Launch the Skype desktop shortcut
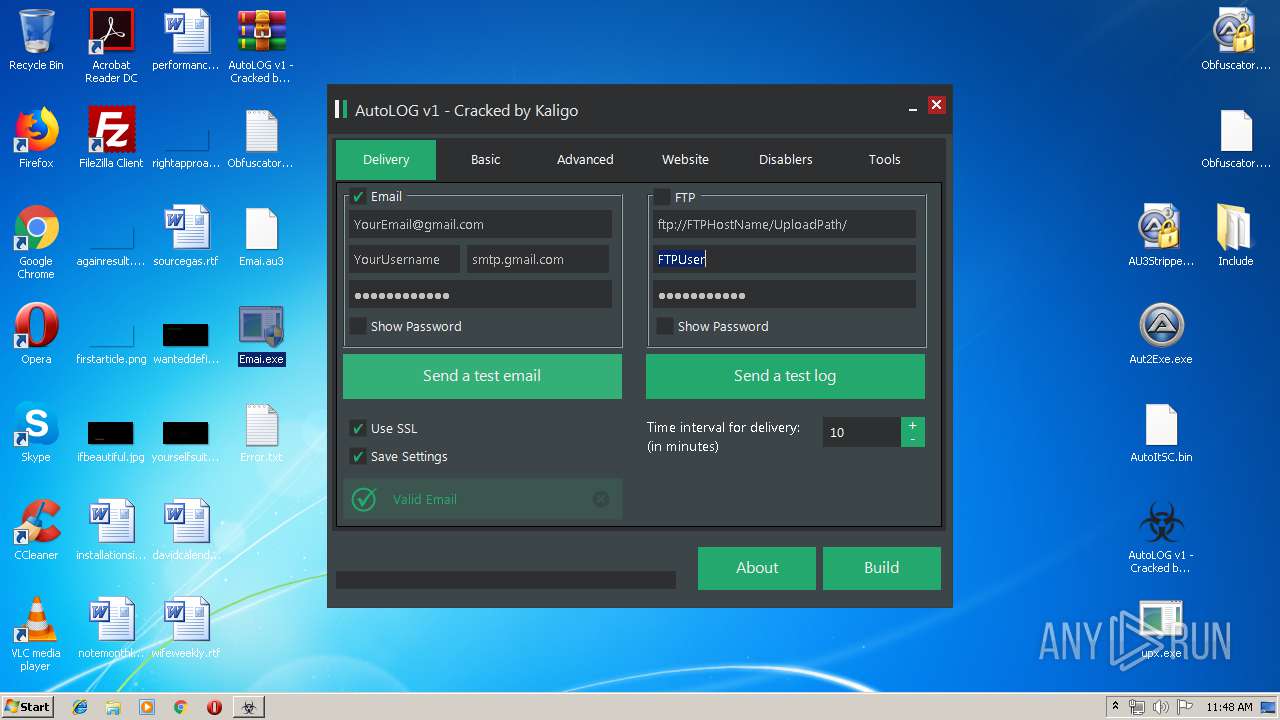 (36, 432)
